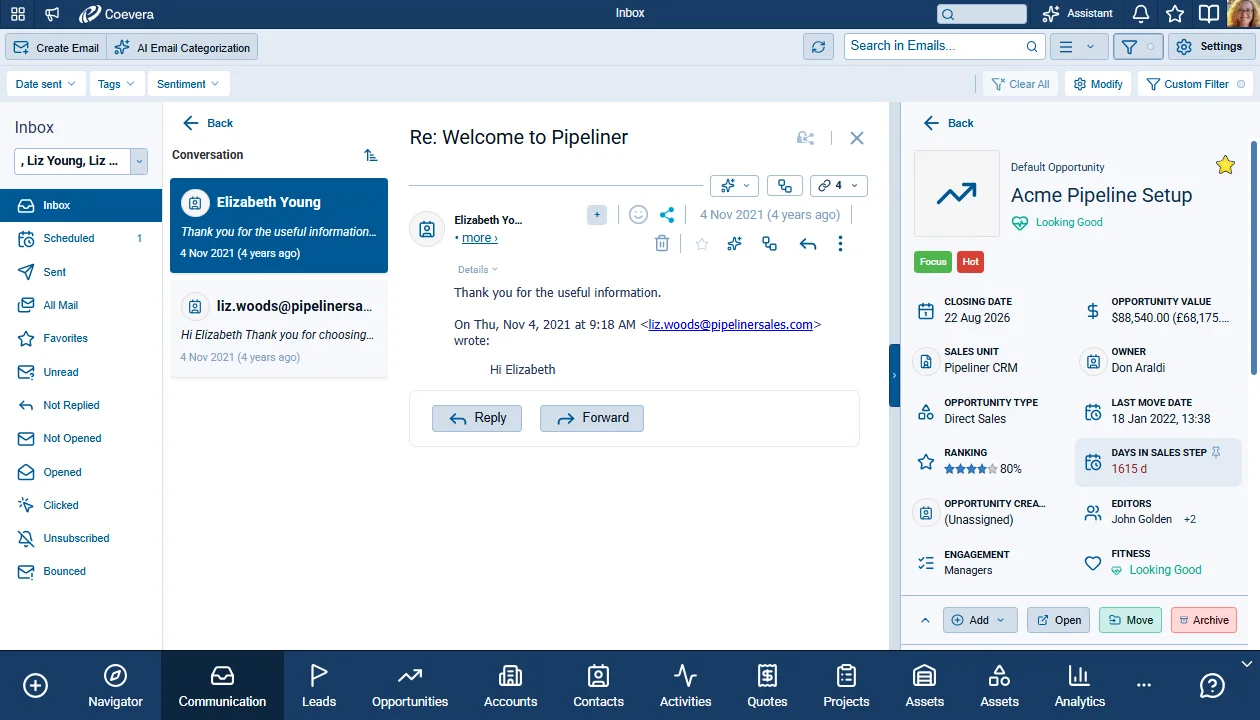Show Unread emails

[x=81, y=372]
